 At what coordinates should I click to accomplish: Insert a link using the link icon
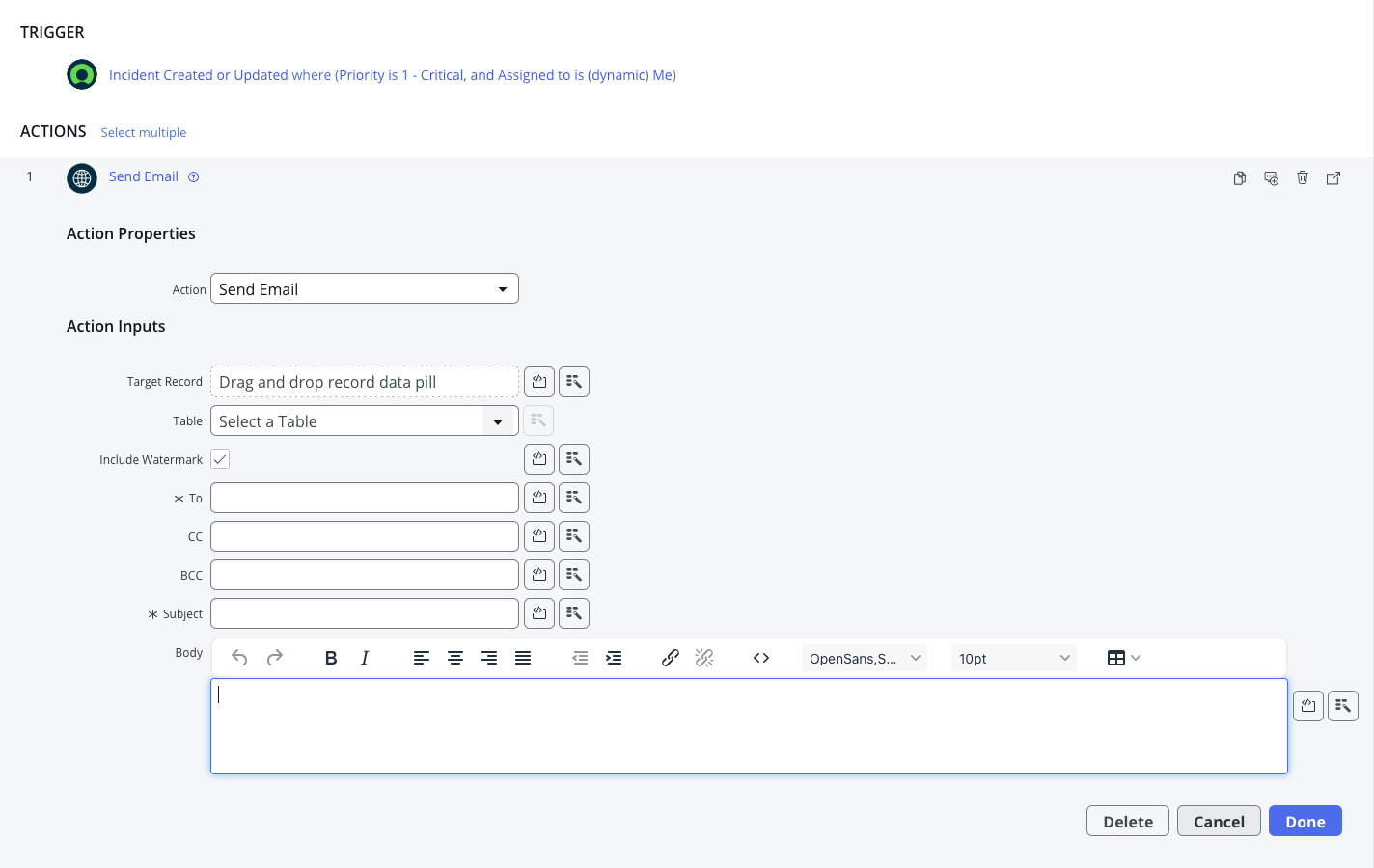(x=671, y=658)
